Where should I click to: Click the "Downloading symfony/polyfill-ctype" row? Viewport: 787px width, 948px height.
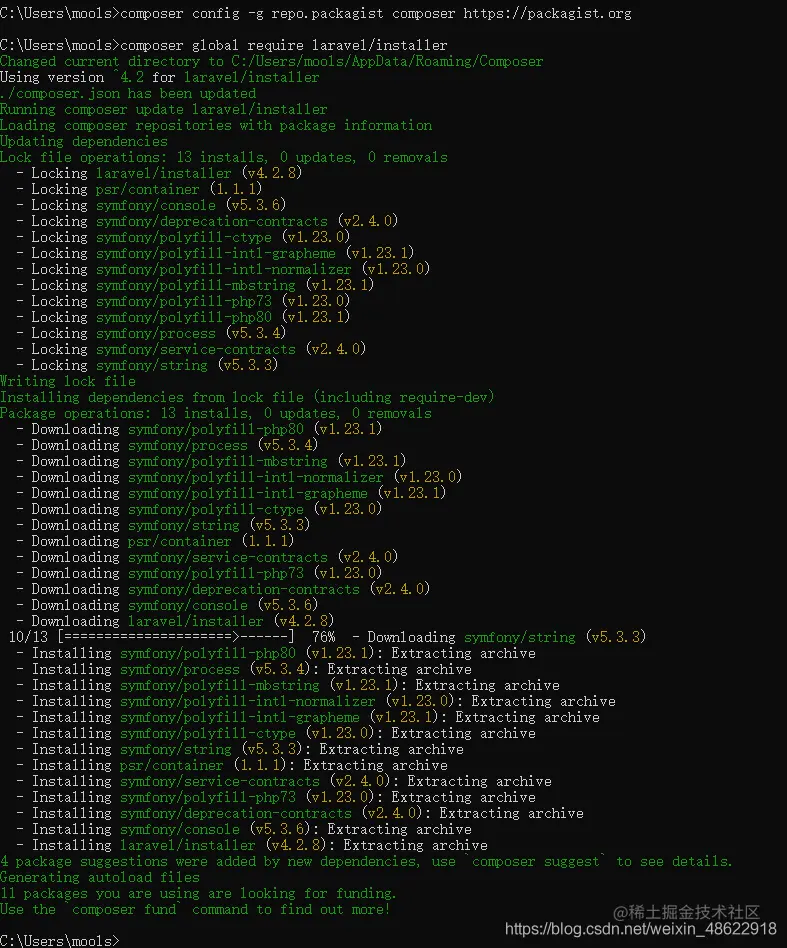199,509
